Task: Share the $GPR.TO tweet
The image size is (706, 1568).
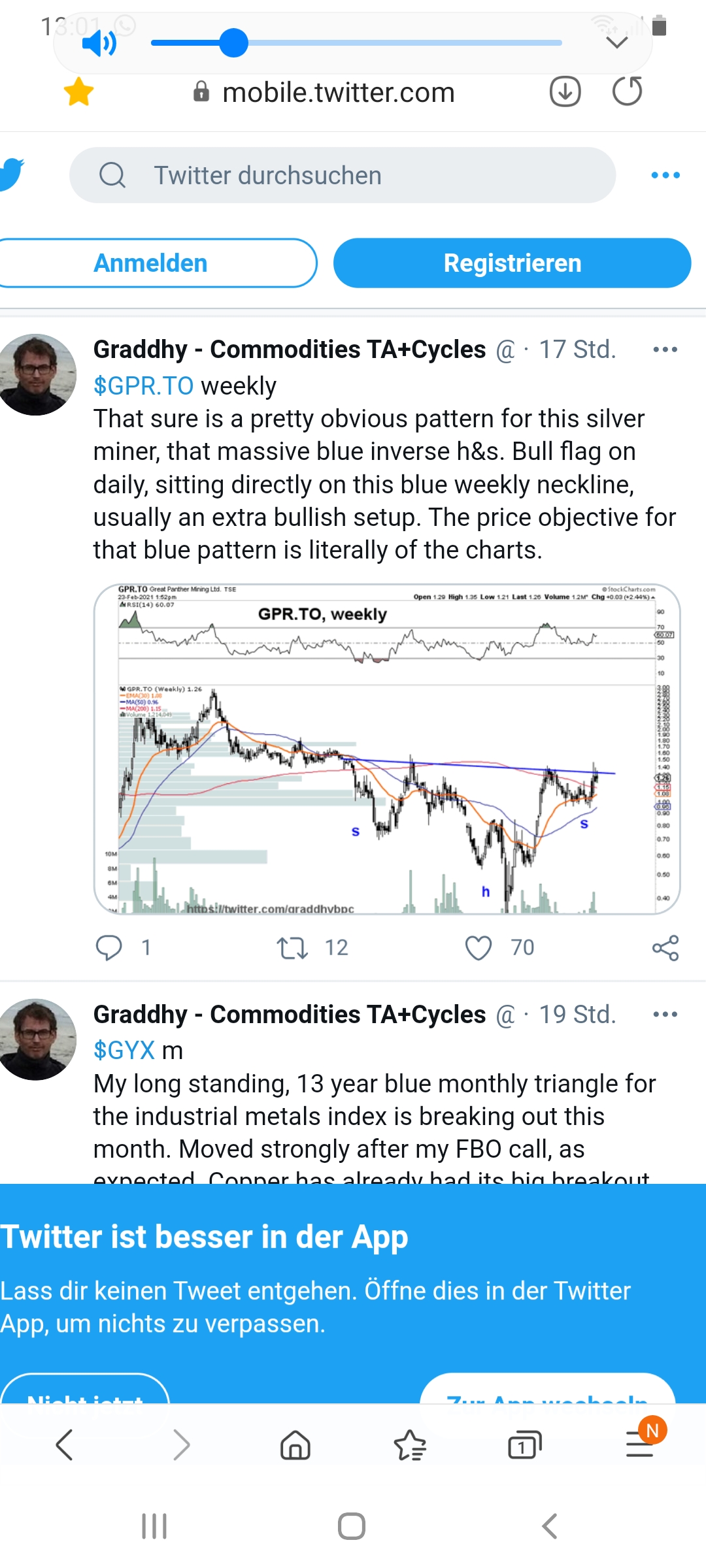Action: pos(665,947)
